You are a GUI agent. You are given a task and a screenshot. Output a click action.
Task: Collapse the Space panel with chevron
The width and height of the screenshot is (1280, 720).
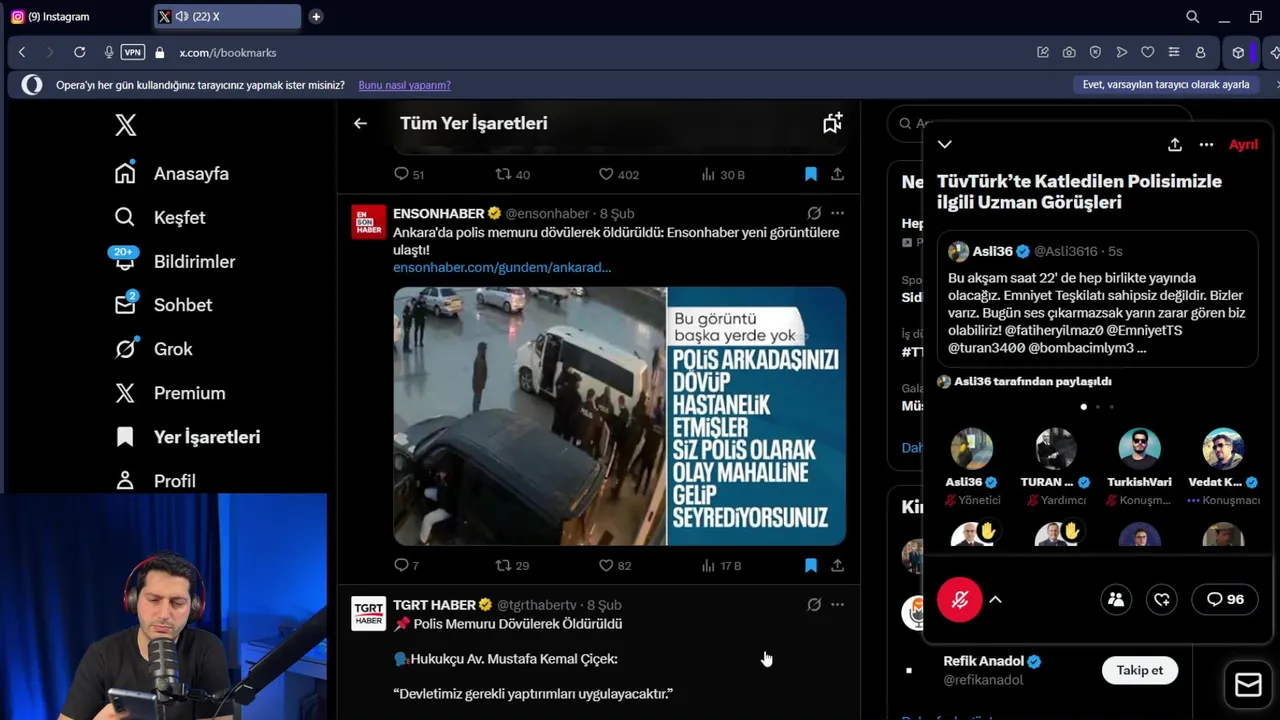(944, 144)
